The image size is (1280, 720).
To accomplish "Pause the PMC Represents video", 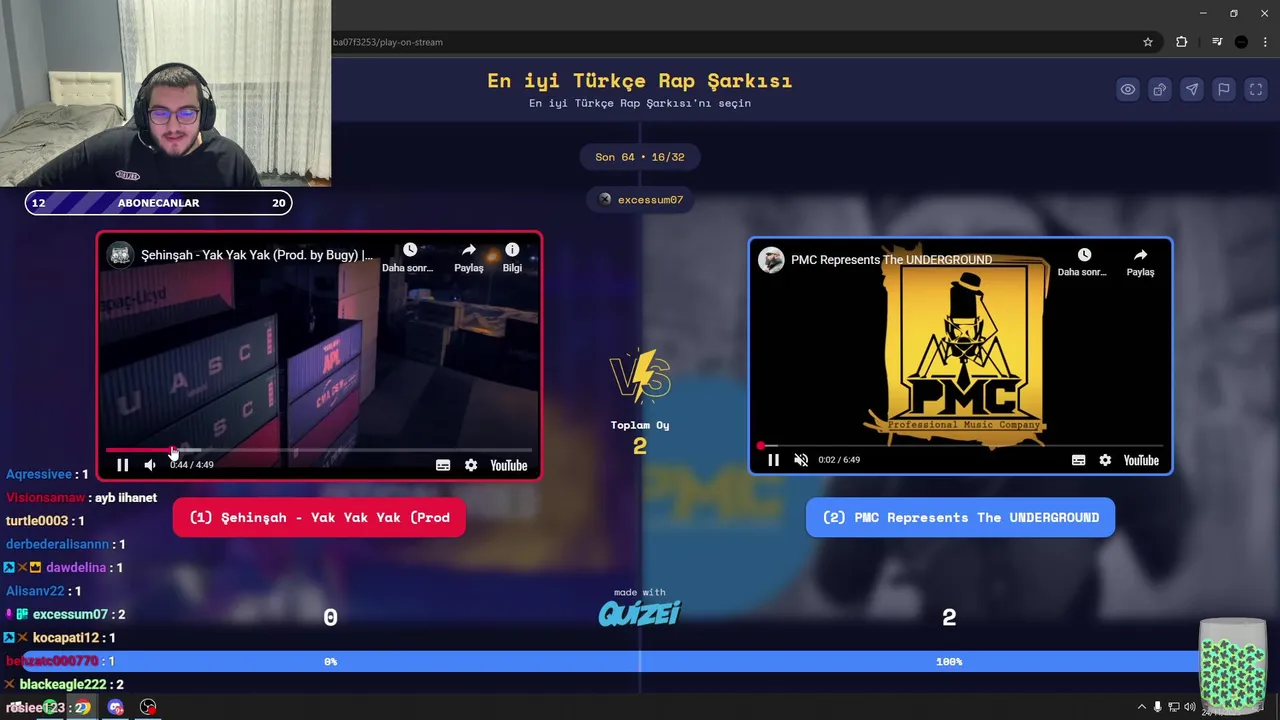I will [x=773, y=460].
